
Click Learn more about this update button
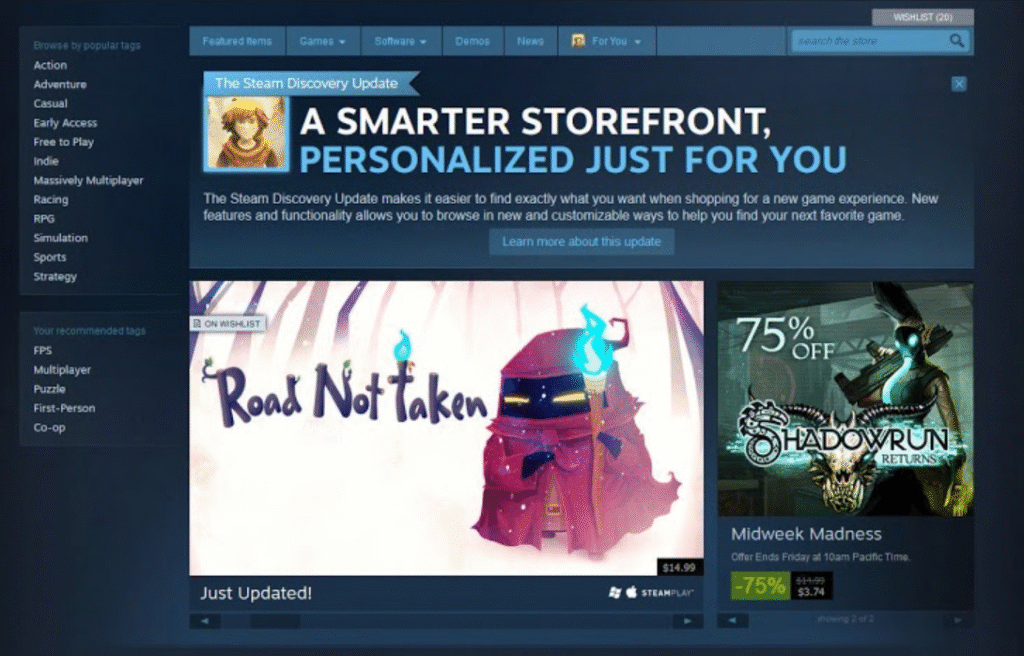581,242
